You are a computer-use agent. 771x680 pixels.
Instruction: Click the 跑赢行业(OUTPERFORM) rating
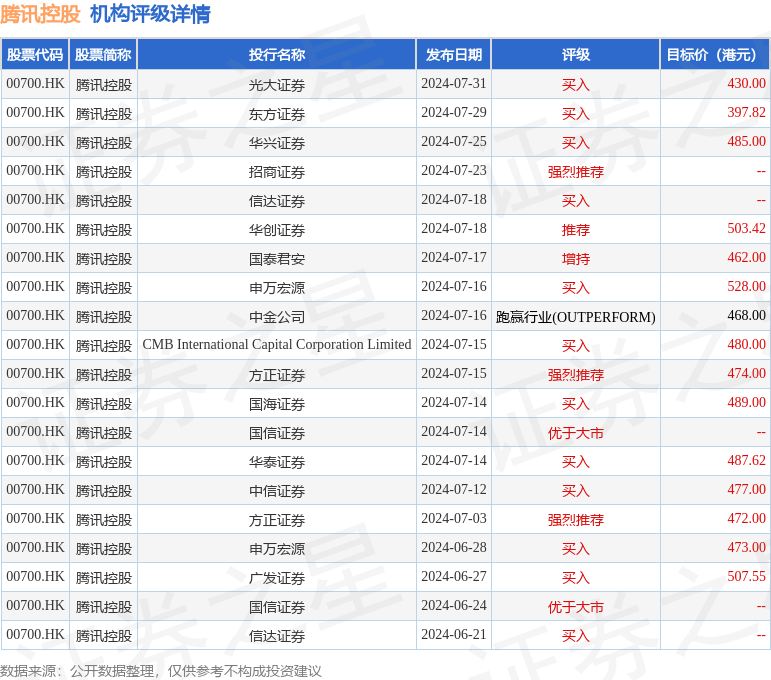[x=576, y=317]
